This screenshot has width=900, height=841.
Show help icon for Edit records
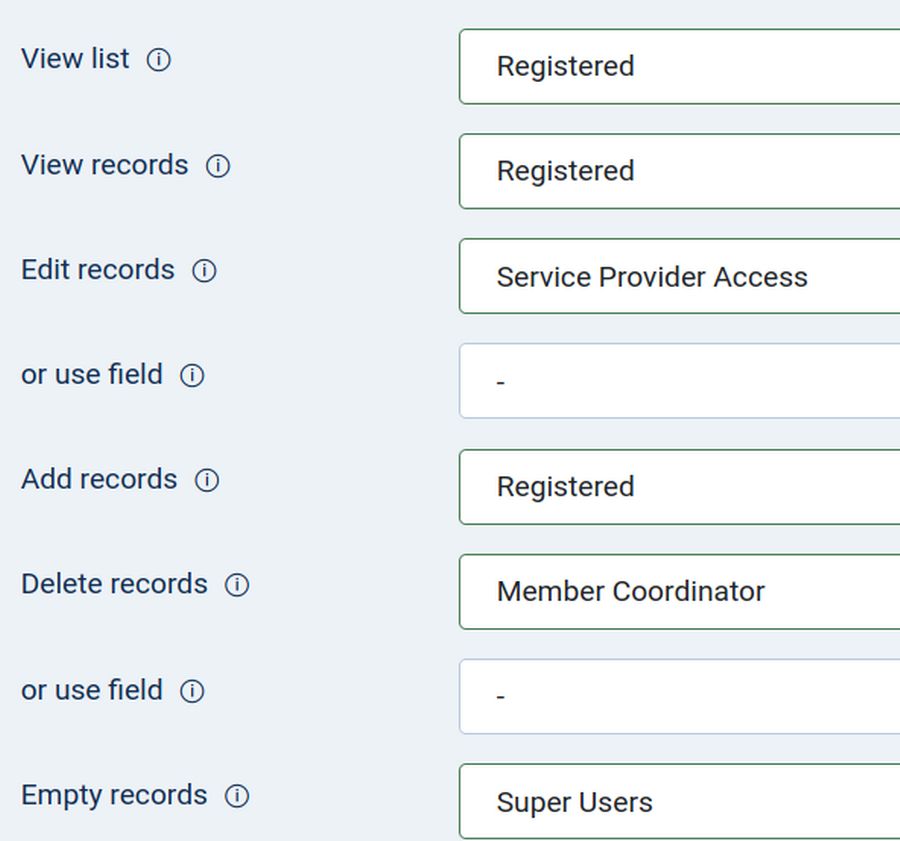tap(204, 271)
